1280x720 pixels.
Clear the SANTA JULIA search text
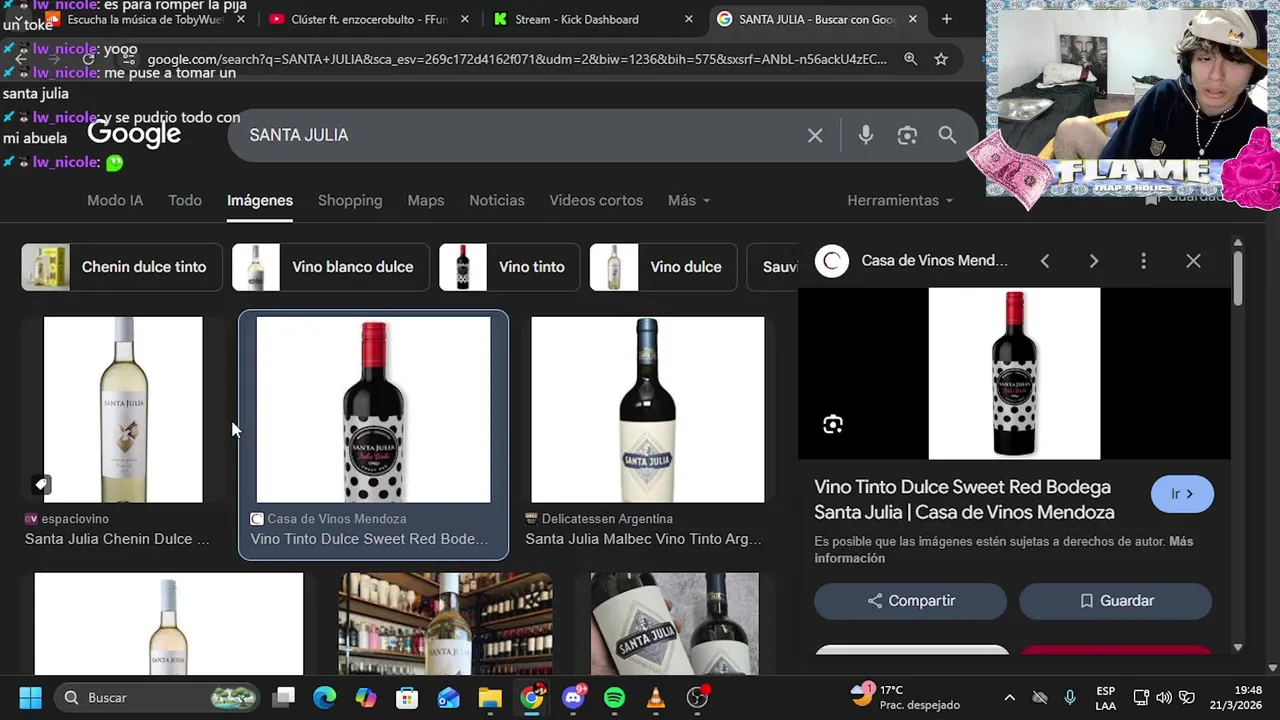point(815,135)
